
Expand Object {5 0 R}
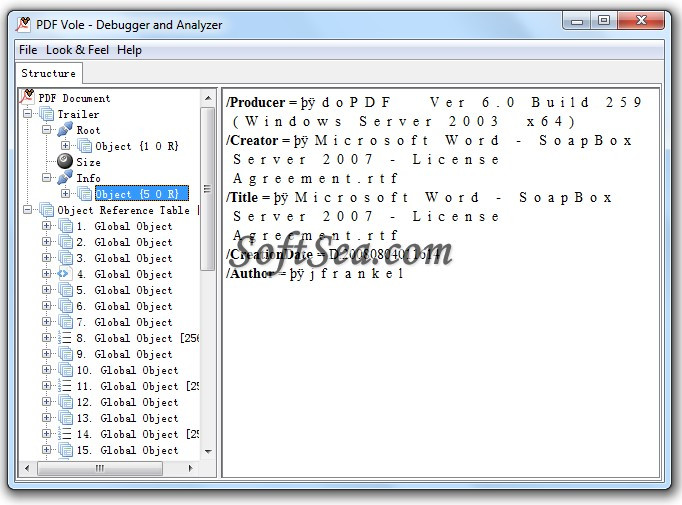point(65,194)
